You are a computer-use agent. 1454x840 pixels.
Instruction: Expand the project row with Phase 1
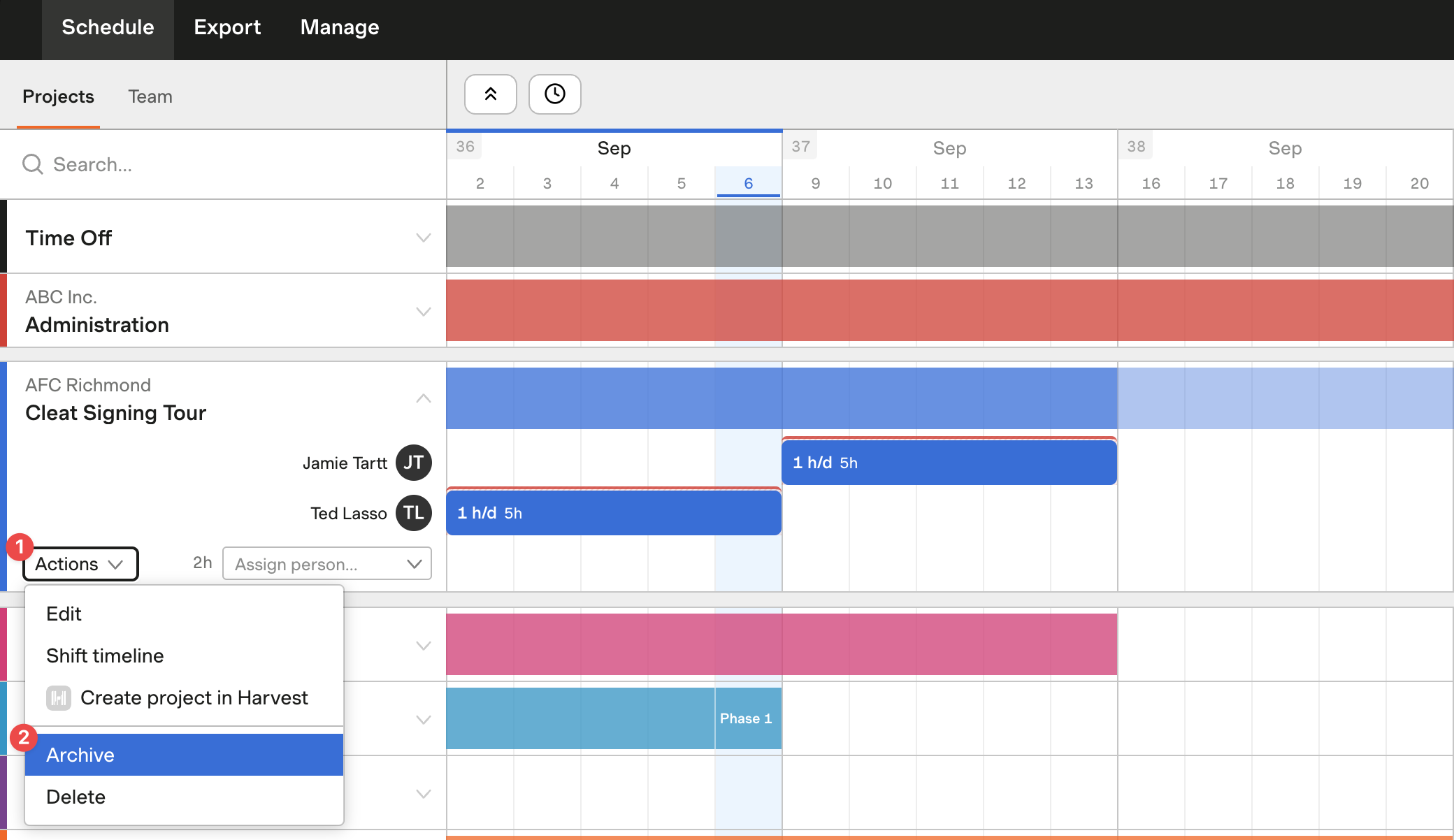point(423,720)
